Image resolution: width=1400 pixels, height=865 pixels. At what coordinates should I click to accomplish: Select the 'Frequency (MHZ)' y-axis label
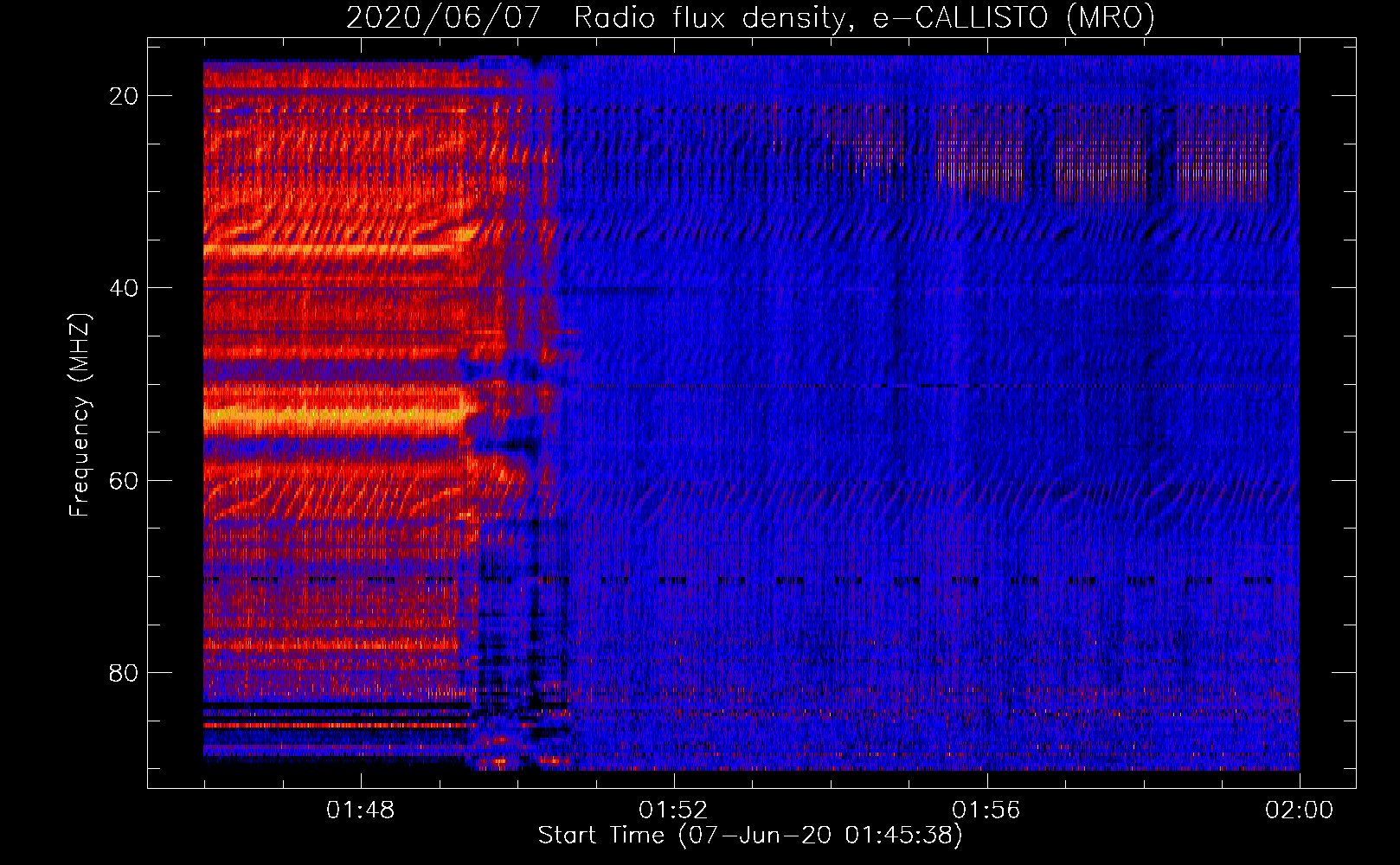coord(80,415)
